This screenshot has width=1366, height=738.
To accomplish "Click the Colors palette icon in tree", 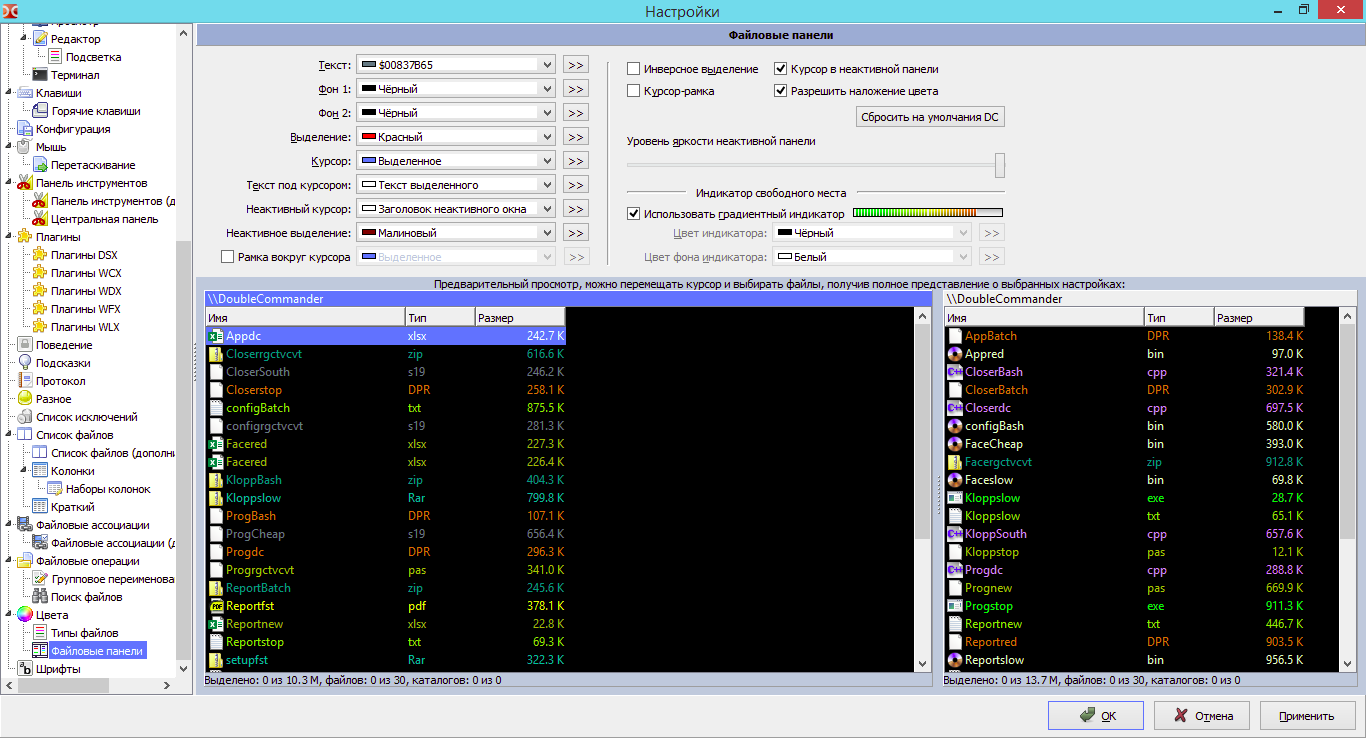I will (x=24, y=615).
